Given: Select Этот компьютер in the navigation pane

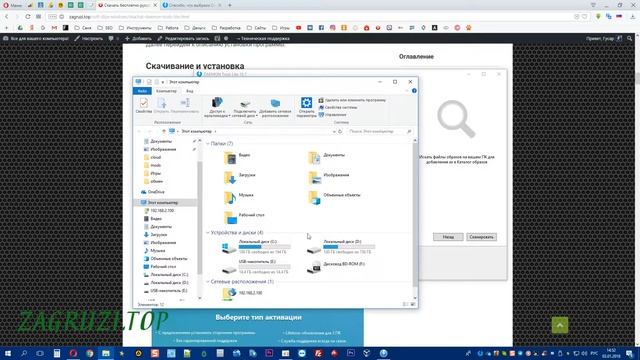Looking at the screenshot, I should coord(162,202).
